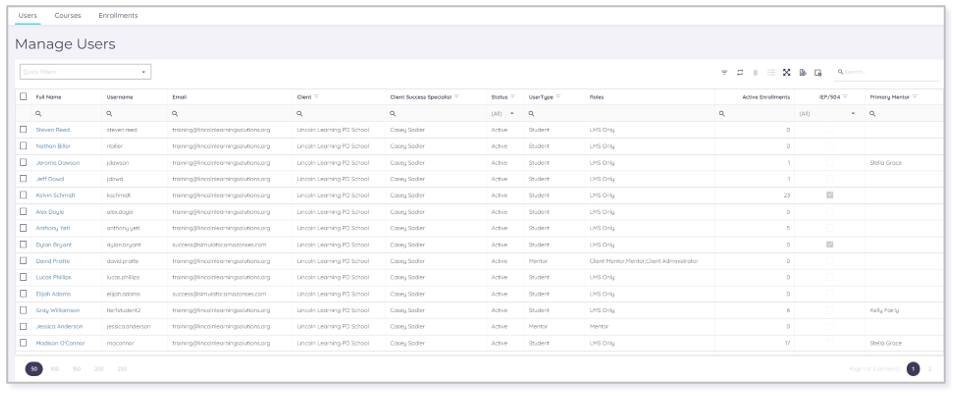Click the Primary Mentor search magnifier
Screen dimensions: 954x396
[x=872, y=114]
